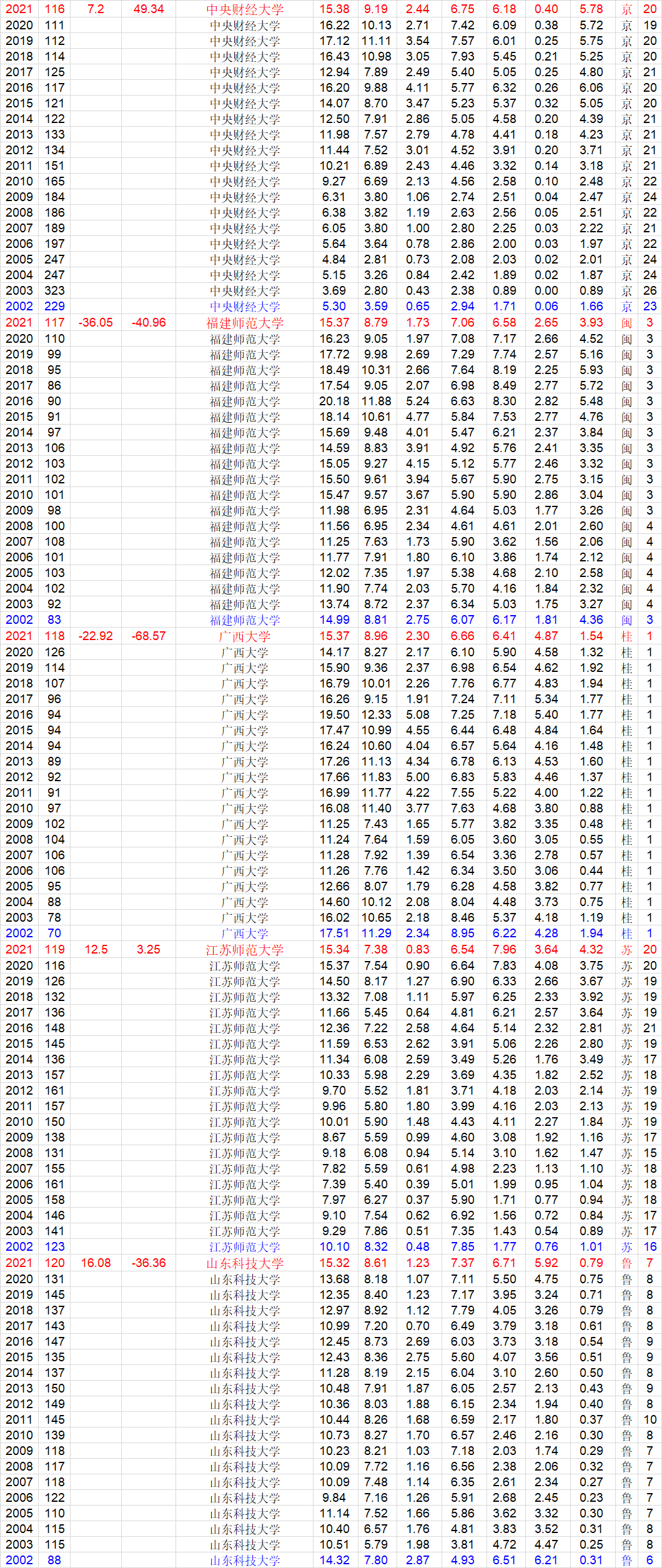Select red 2021 year in 福建师范大学 row
This screenshot has height=1568, width=662.
click(19, 323)
